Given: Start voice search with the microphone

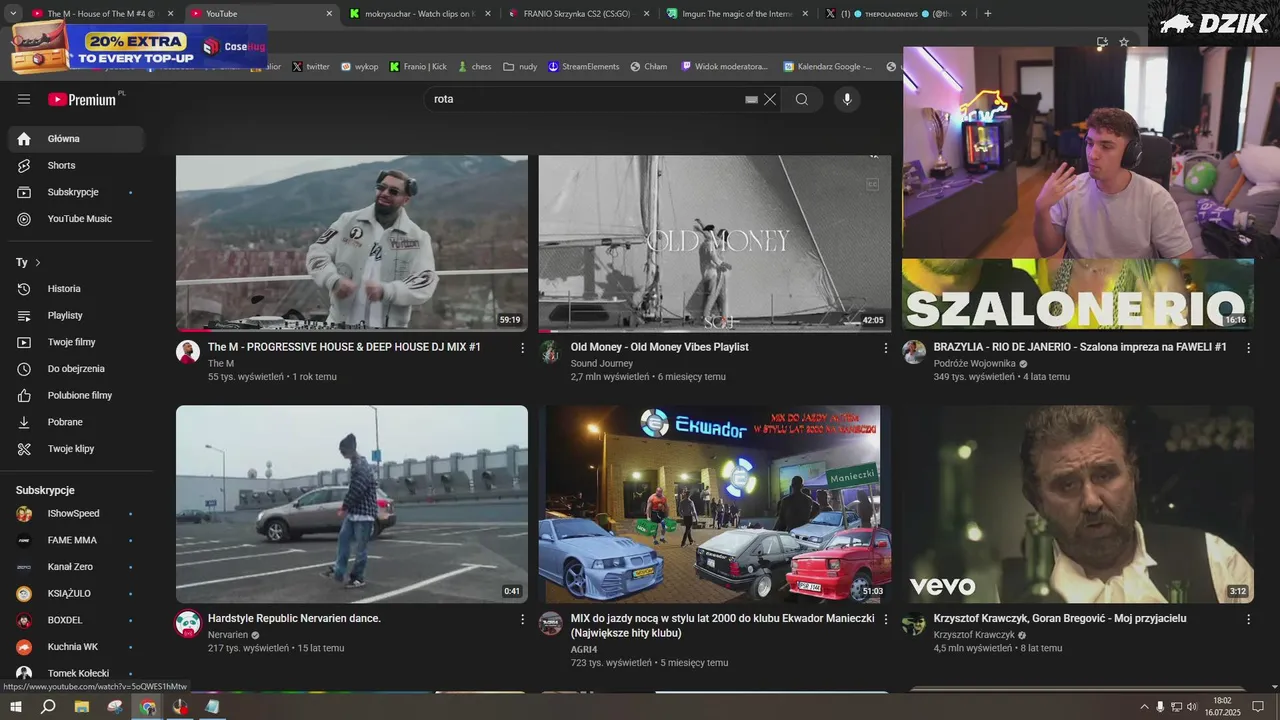Looking at the screenshot, I should coord(847,99).
